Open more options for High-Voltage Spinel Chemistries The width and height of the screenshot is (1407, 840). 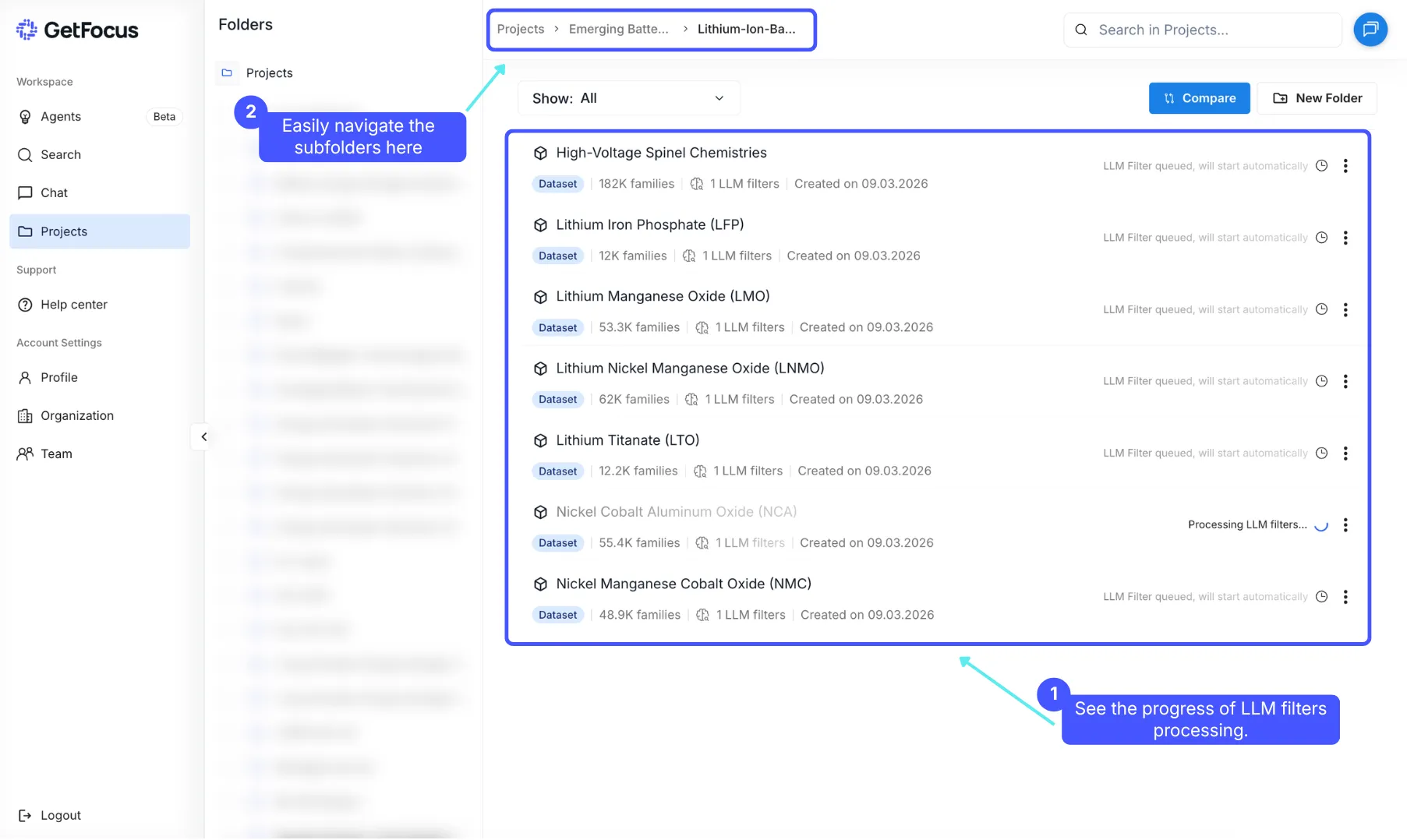(1345, 166)
